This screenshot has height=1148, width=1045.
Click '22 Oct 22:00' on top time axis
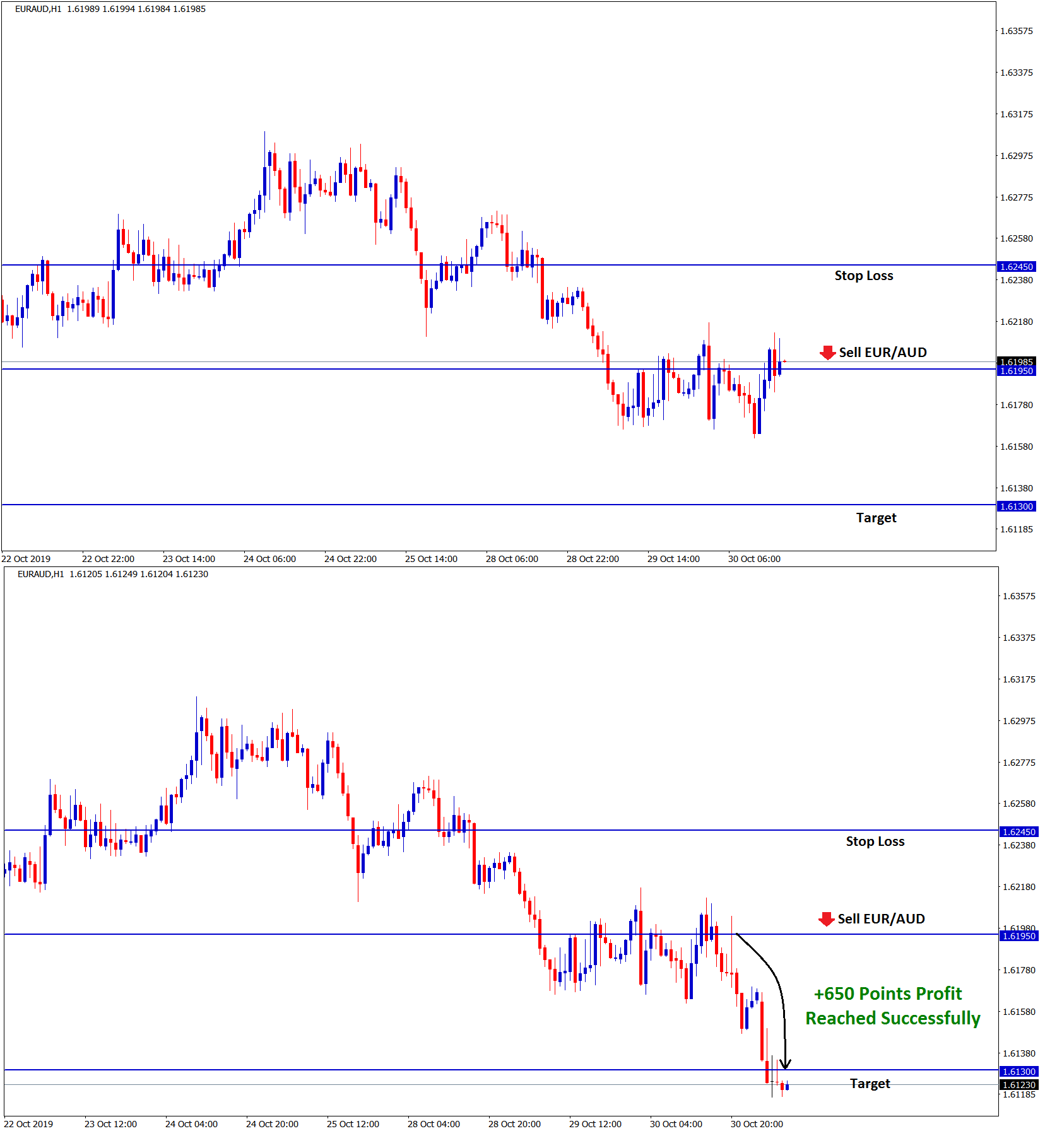pos(108,559)
